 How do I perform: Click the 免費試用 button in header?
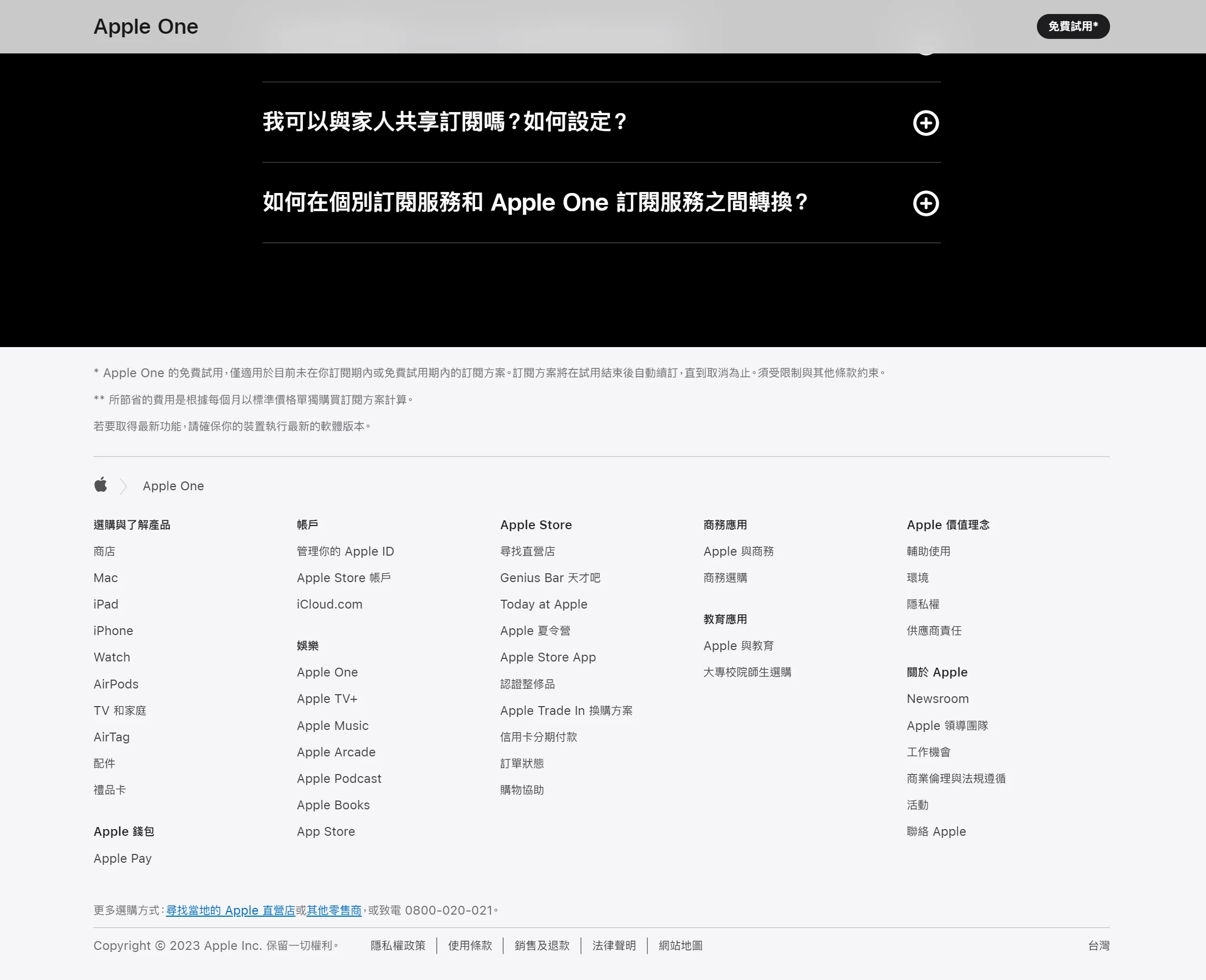pyautogui.click(x=1073, y=26)
